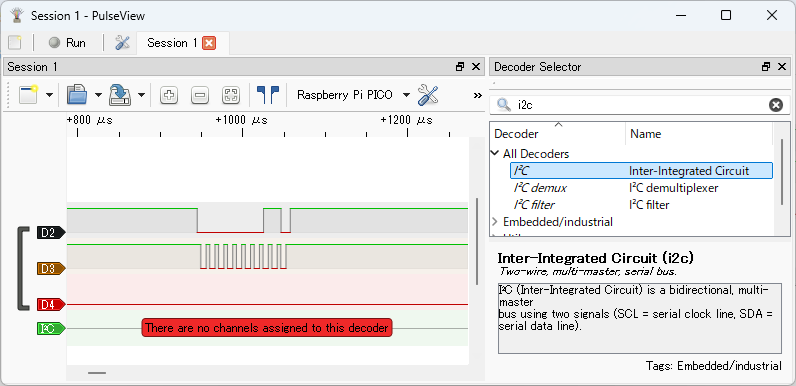Select the I²C decoder row

(x=641, y=171)
